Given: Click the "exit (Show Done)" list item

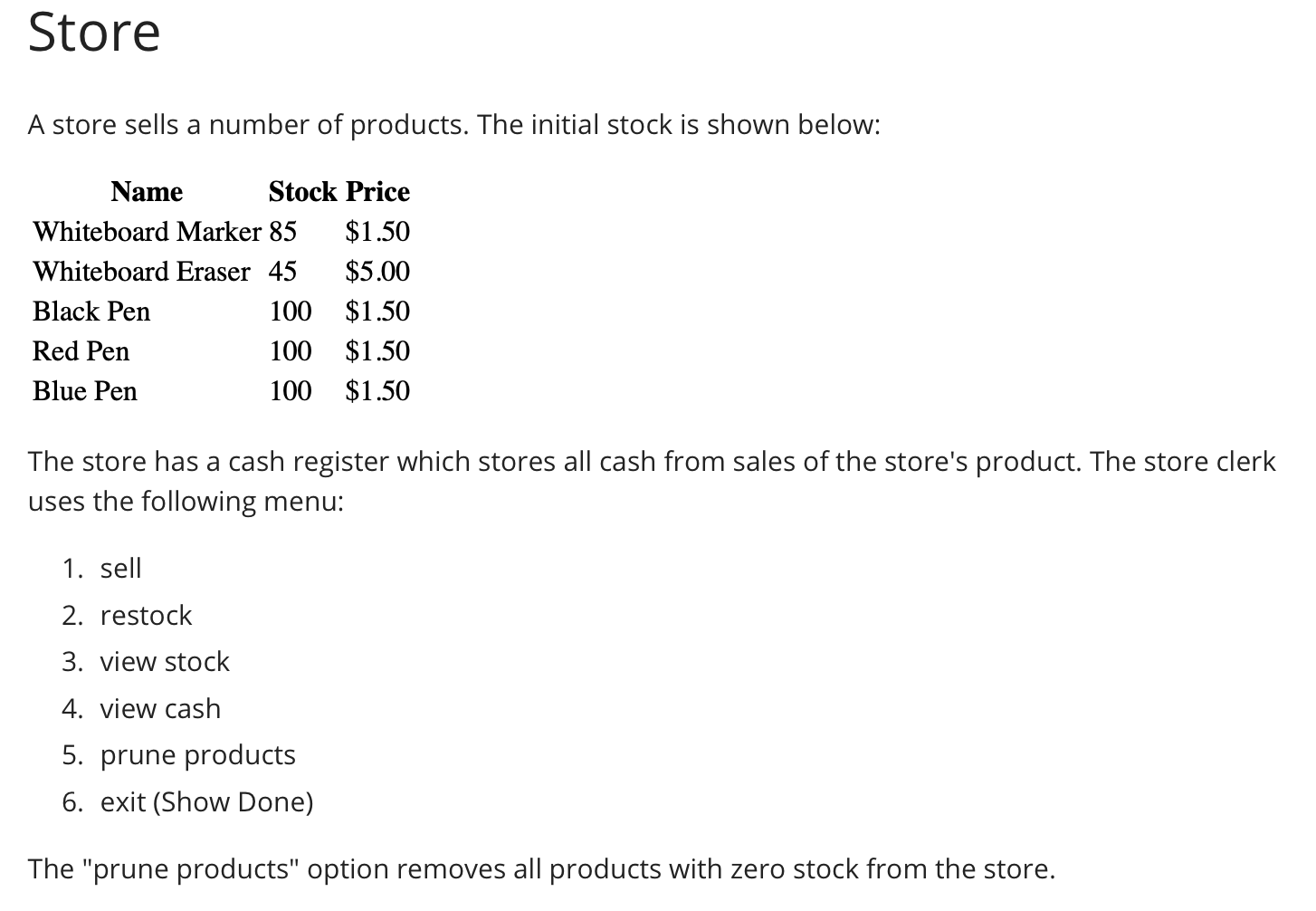Looking at the screenshot, I should point(206,802).
